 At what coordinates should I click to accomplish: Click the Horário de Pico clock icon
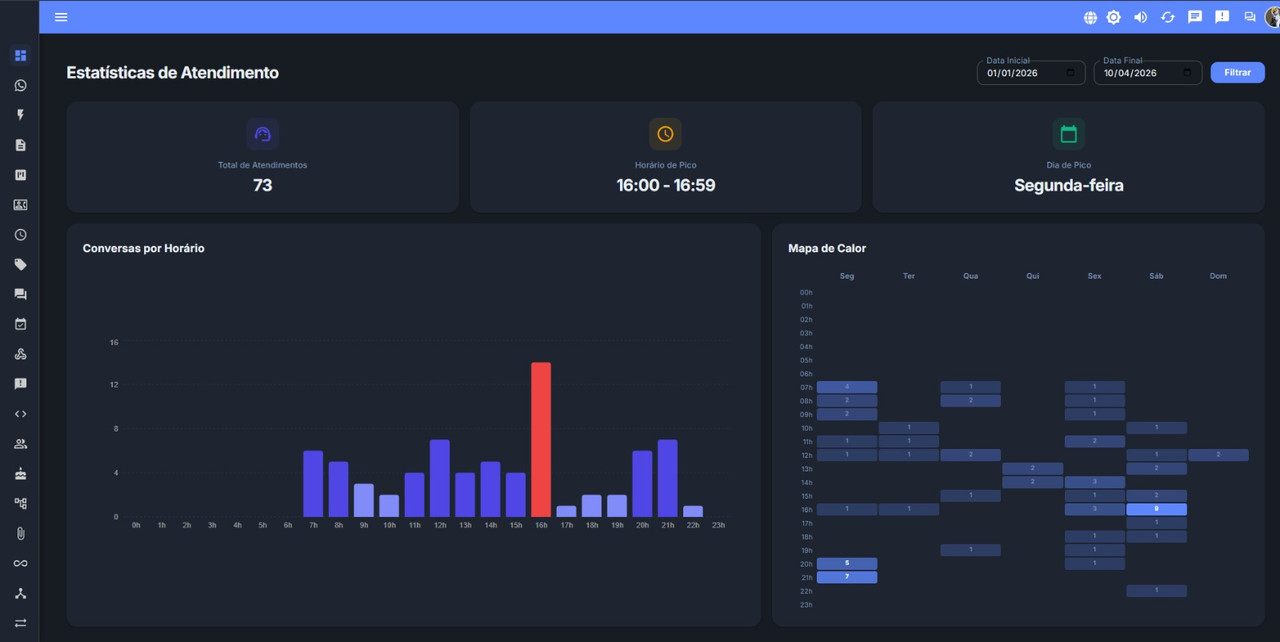(x=665, y=134)
